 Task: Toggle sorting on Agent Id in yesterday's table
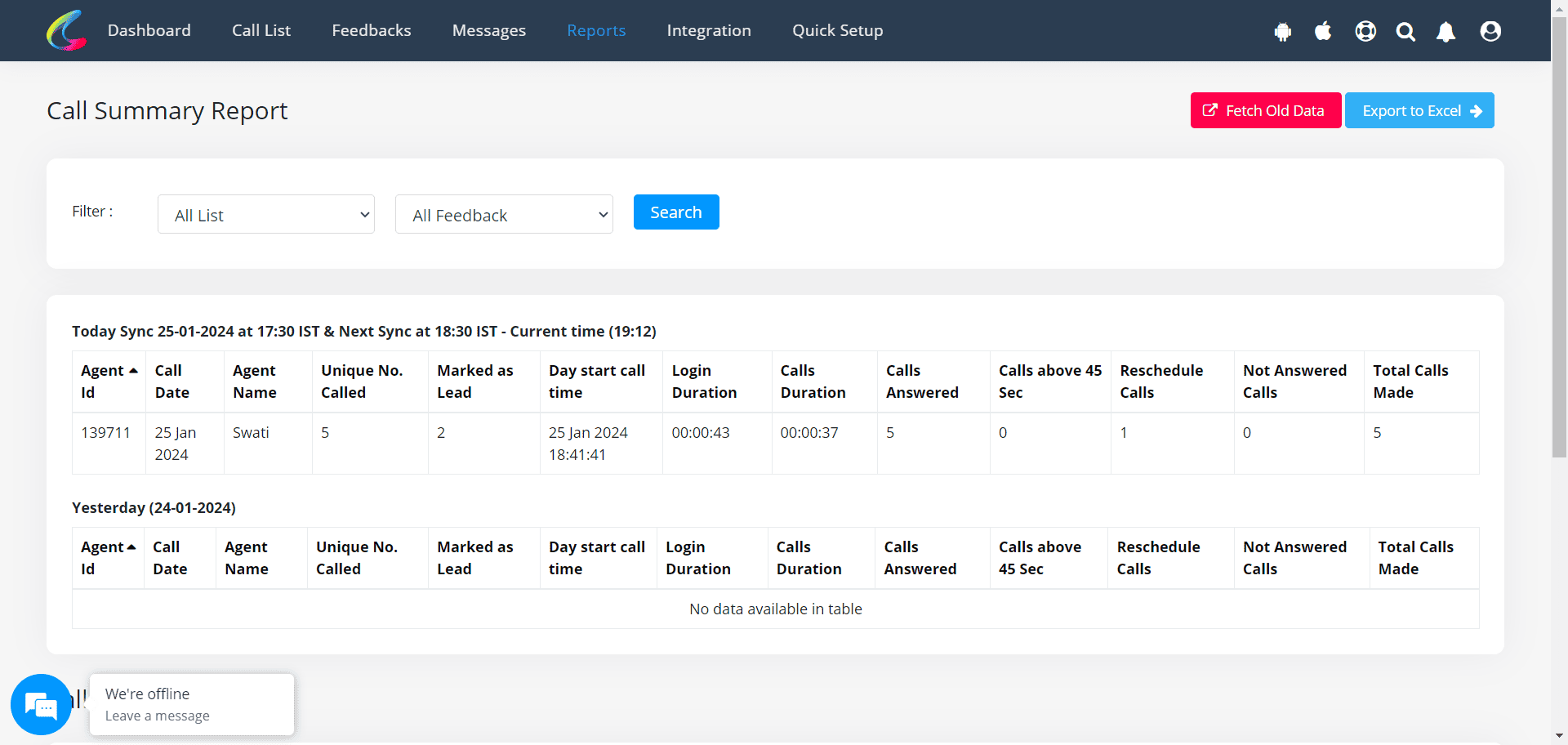[x=108, y=558]
